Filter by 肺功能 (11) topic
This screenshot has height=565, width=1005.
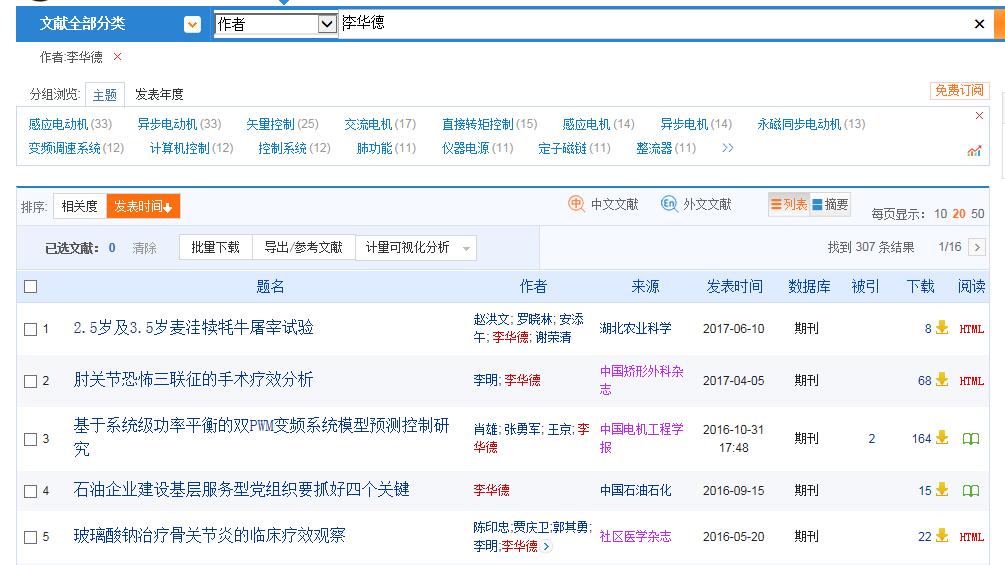(386, 148)
